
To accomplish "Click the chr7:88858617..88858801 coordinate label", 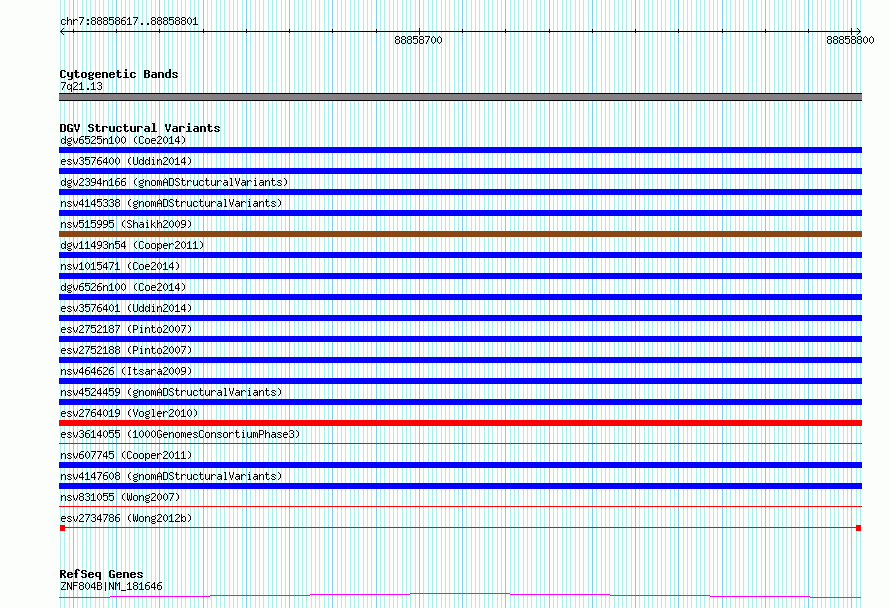I will click(129, 22).
